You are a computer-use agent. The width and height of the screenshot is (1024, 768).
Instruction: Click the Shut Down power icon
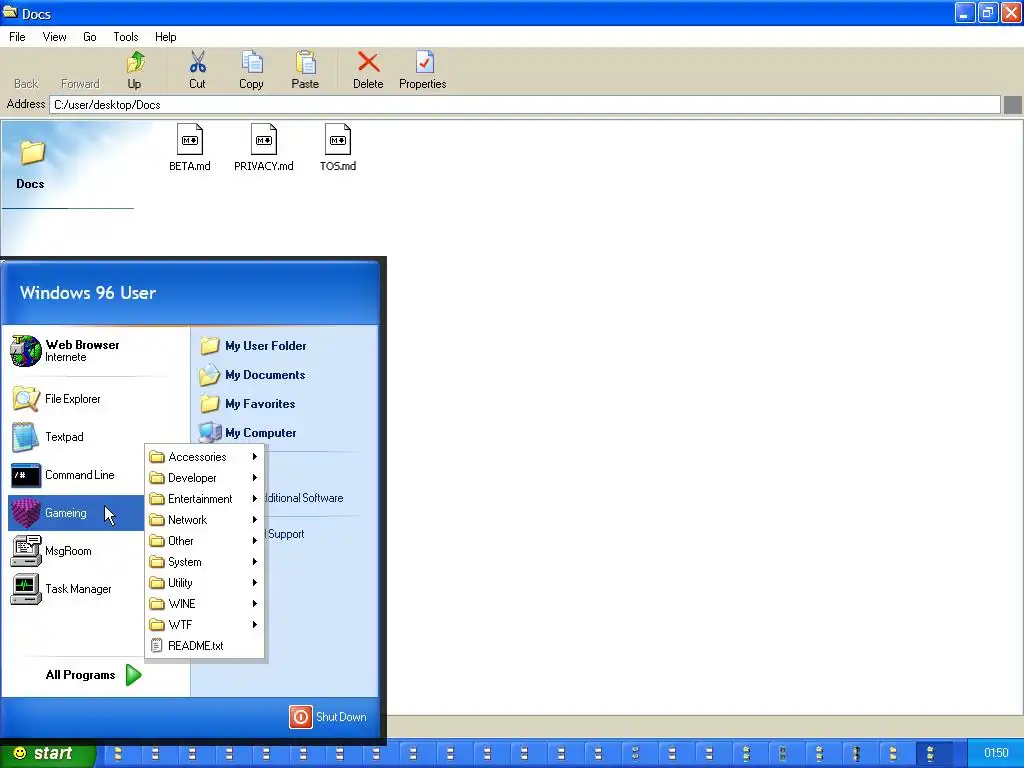[301, 716]
